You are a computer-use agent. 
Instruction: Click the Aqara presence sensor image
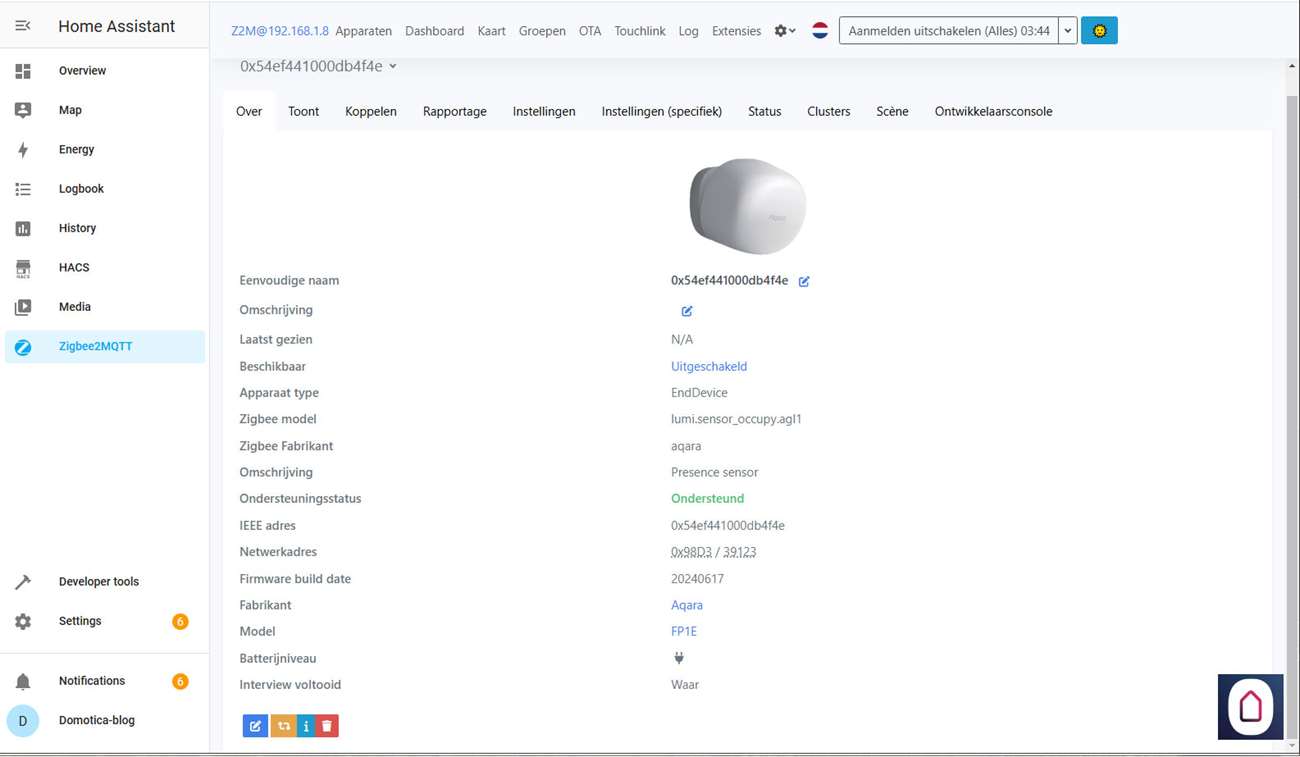click(x=747, y=205)
